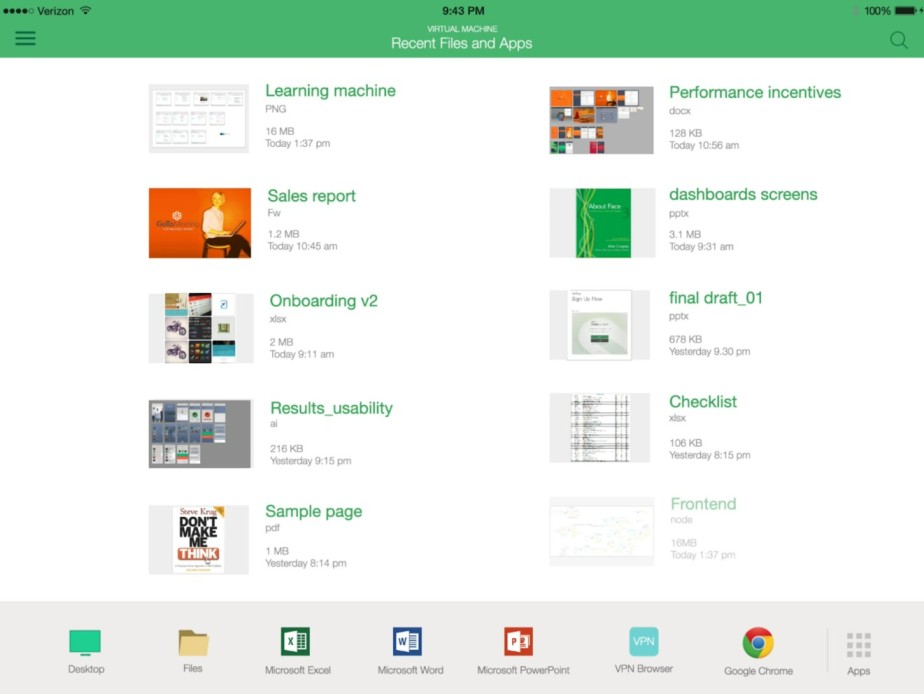Open the dashboards screens thumbnail

coord(602,223)
